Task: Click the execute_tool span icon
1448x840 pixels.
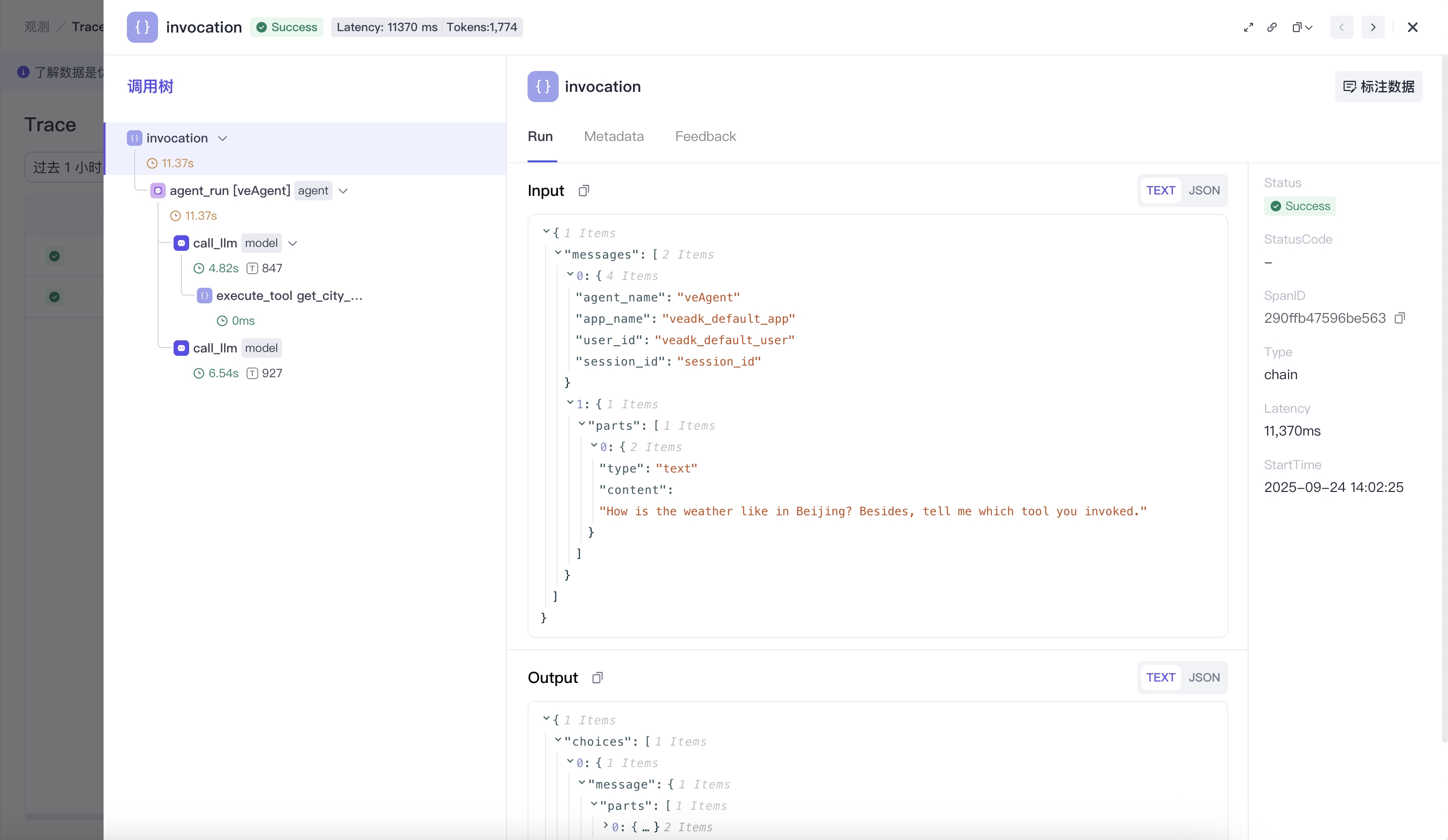Action: click(204, 296)
